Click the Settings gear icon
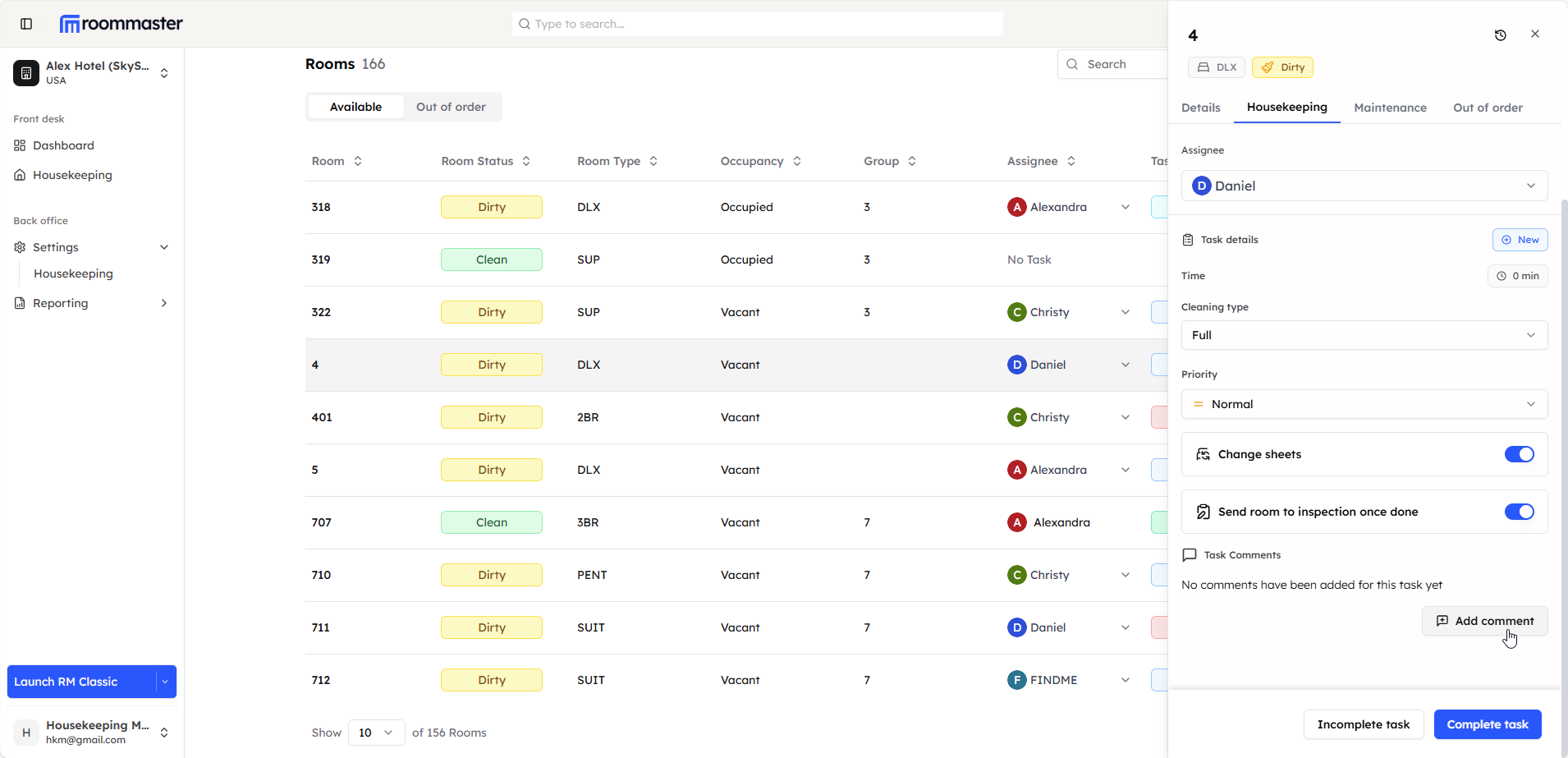Screen dimensions: 1568x758 pyautogui.click(x=20, y=247)
